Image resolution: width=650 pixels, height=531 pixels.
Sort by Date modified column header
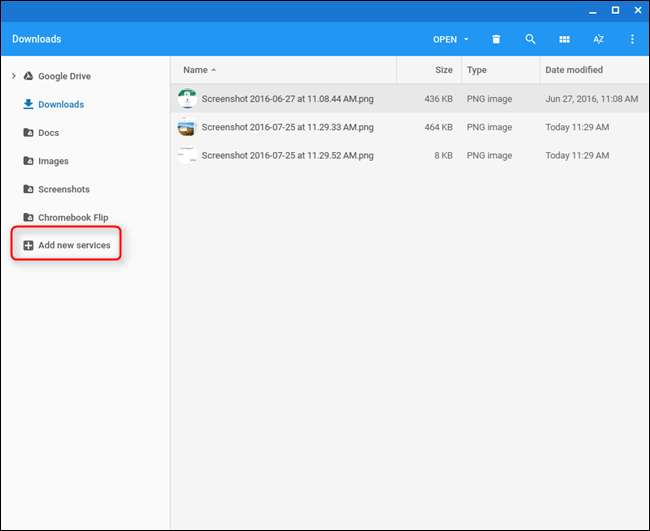coord(573,70)
